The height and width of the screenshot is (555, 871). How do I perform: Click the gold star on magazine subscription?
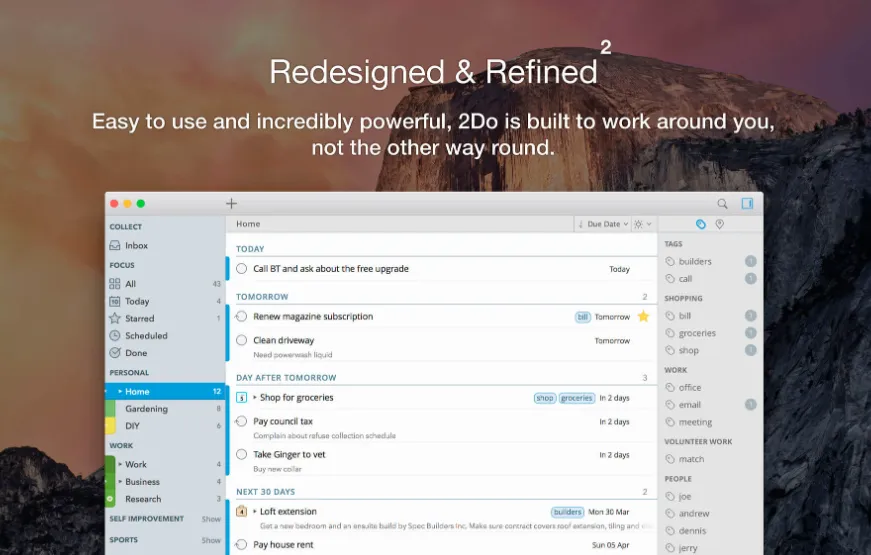643,317
